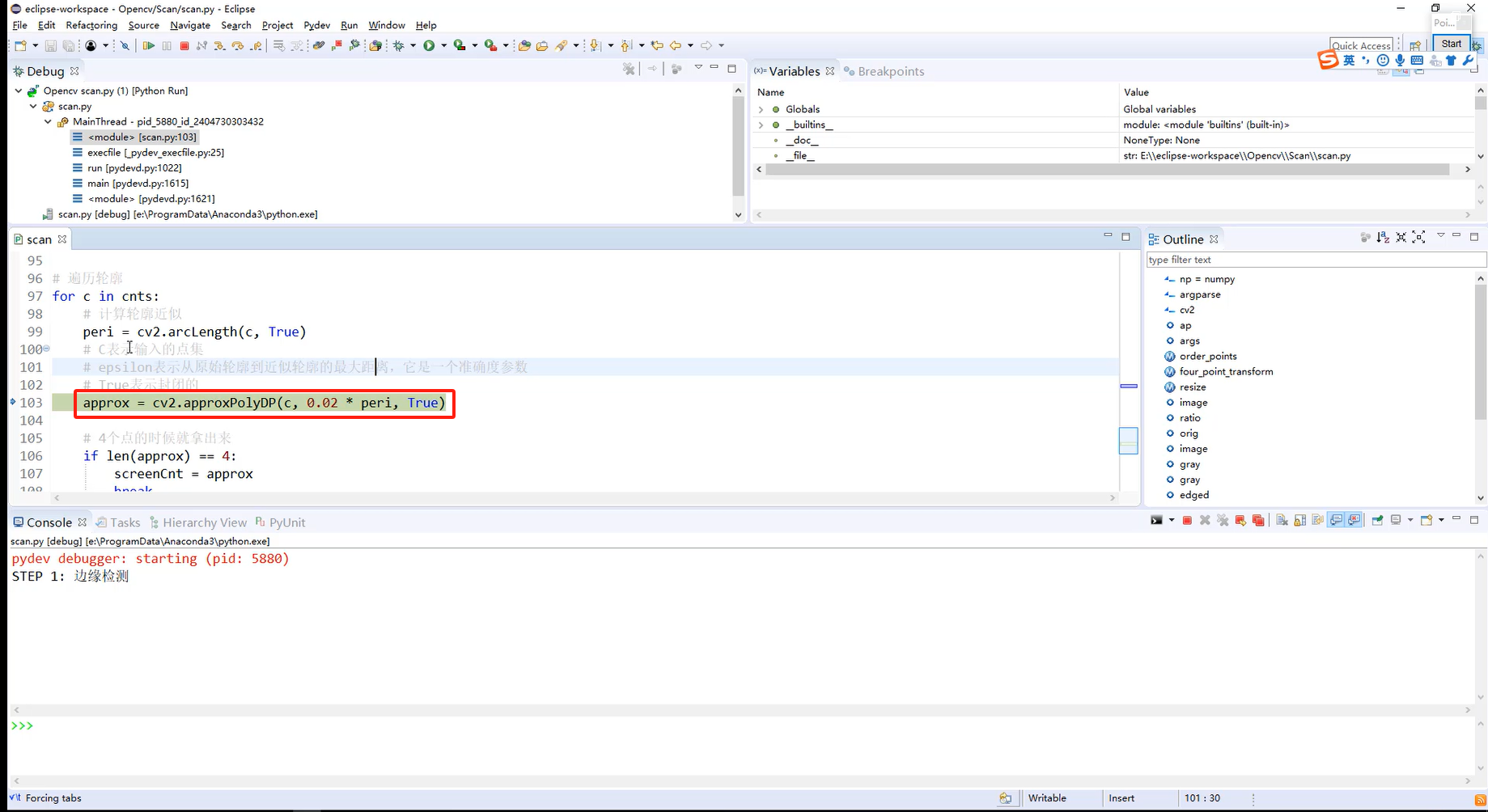Click the Disconnect icon in main toolbar
The width and height of the screenshot is (1488, 812).
pos(201,46)
